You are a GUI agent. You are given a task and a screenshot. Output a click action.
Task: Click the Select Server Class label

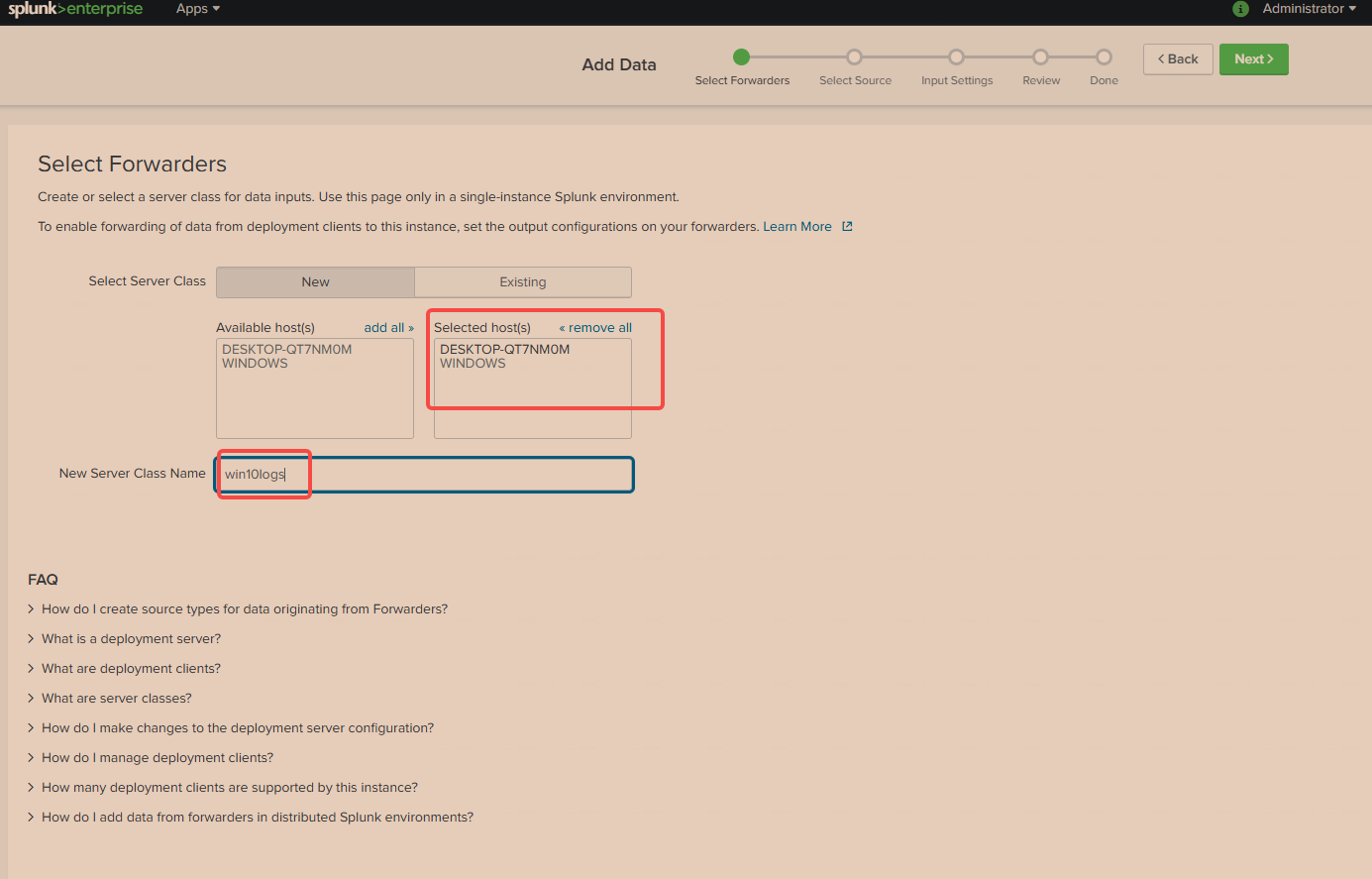[147, 281]
